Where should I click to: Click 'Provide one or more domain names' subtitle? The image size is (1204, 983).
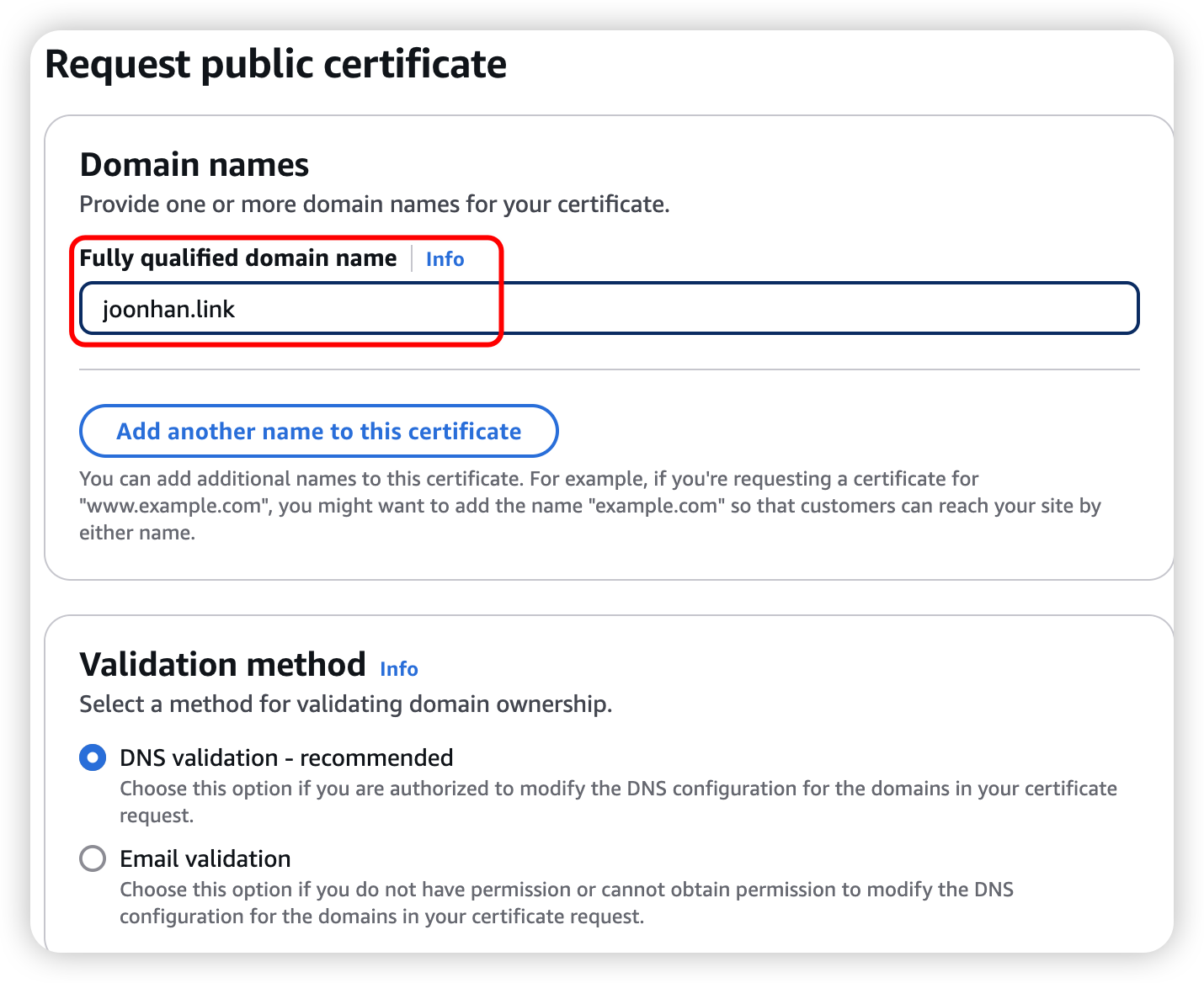[374, 205]
